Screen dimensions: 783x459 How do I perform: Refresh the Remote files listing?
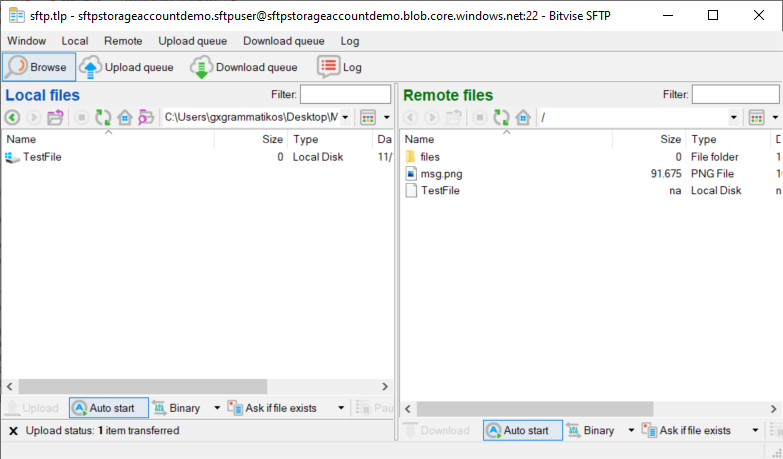pos(501,118)
